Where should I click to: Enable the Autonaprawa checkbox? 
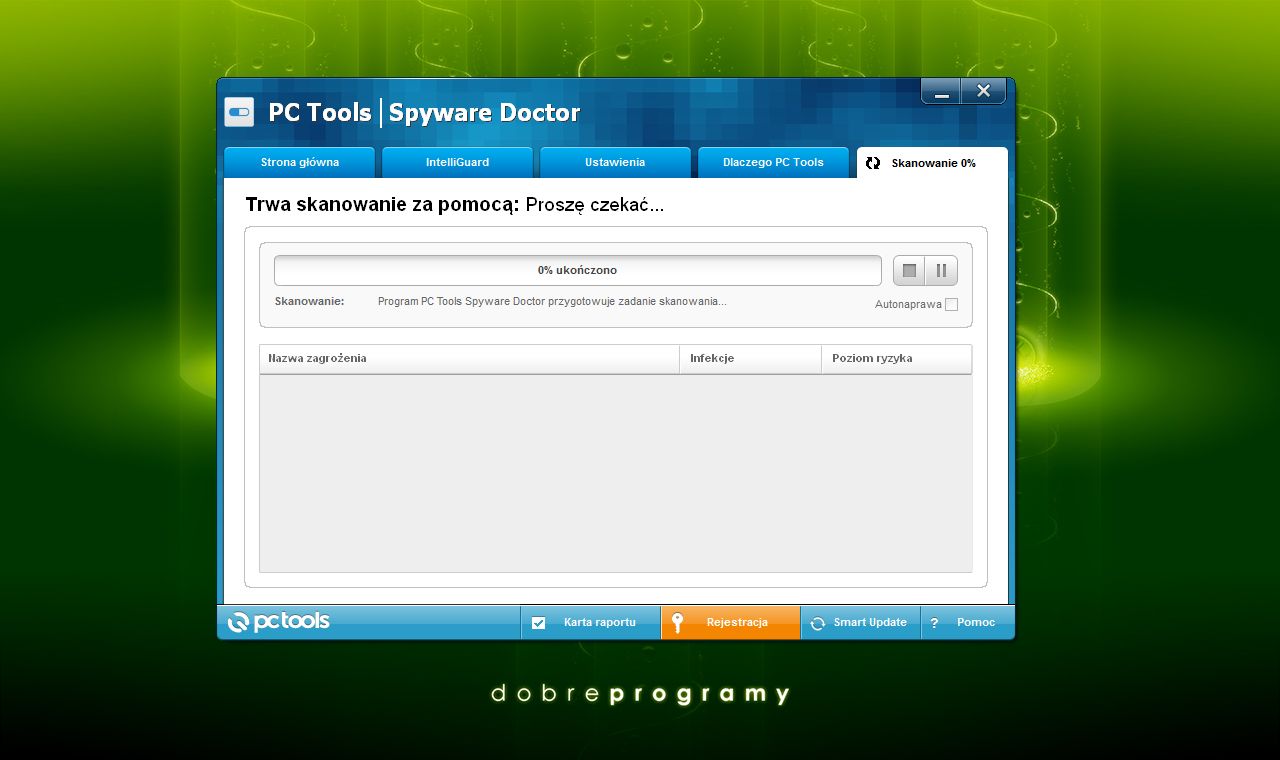pos(951,304)
